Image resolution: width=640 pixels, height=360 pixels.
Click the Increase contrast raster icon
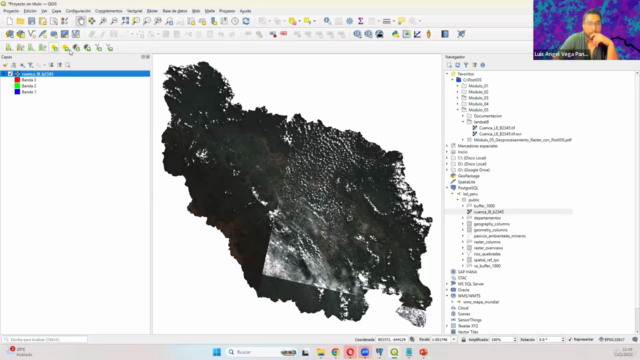pos(76,48)
